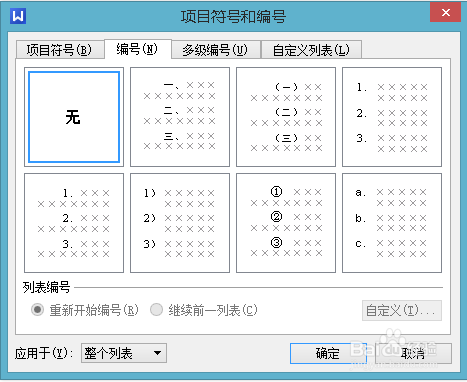
Task: Click the 整个列表 dropdown arrow
Action: pyautogui.click(x=157, y=353)
